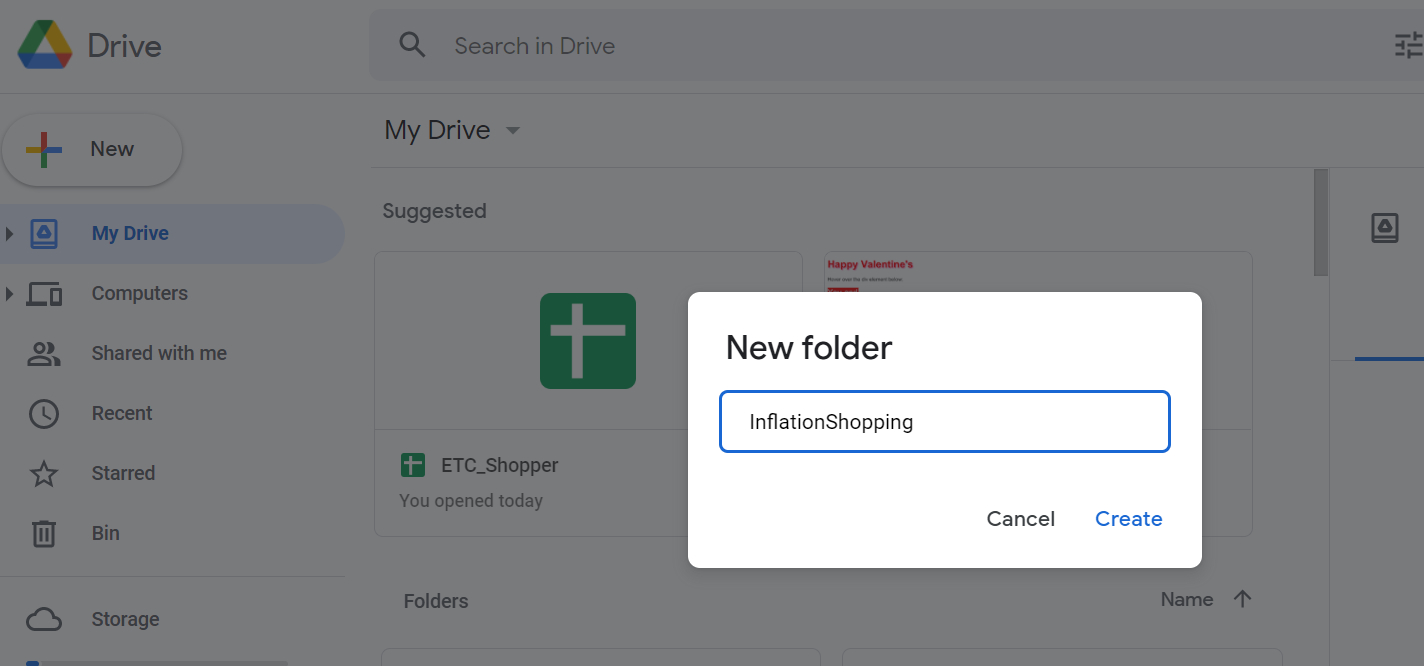Click the colorful plus New icon
Viewport: 1424px width, 666px height.
[44, 150]
